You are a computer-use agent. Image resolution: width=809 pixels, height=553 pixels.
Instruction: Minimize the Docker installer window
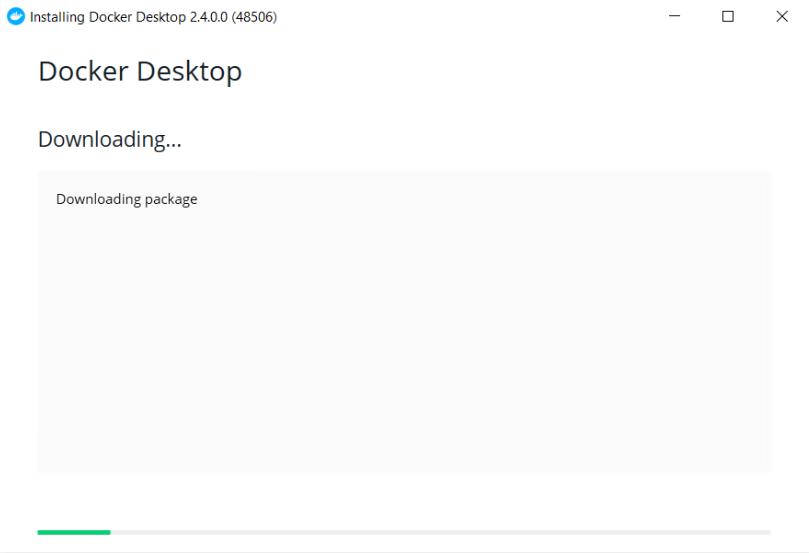674,17
